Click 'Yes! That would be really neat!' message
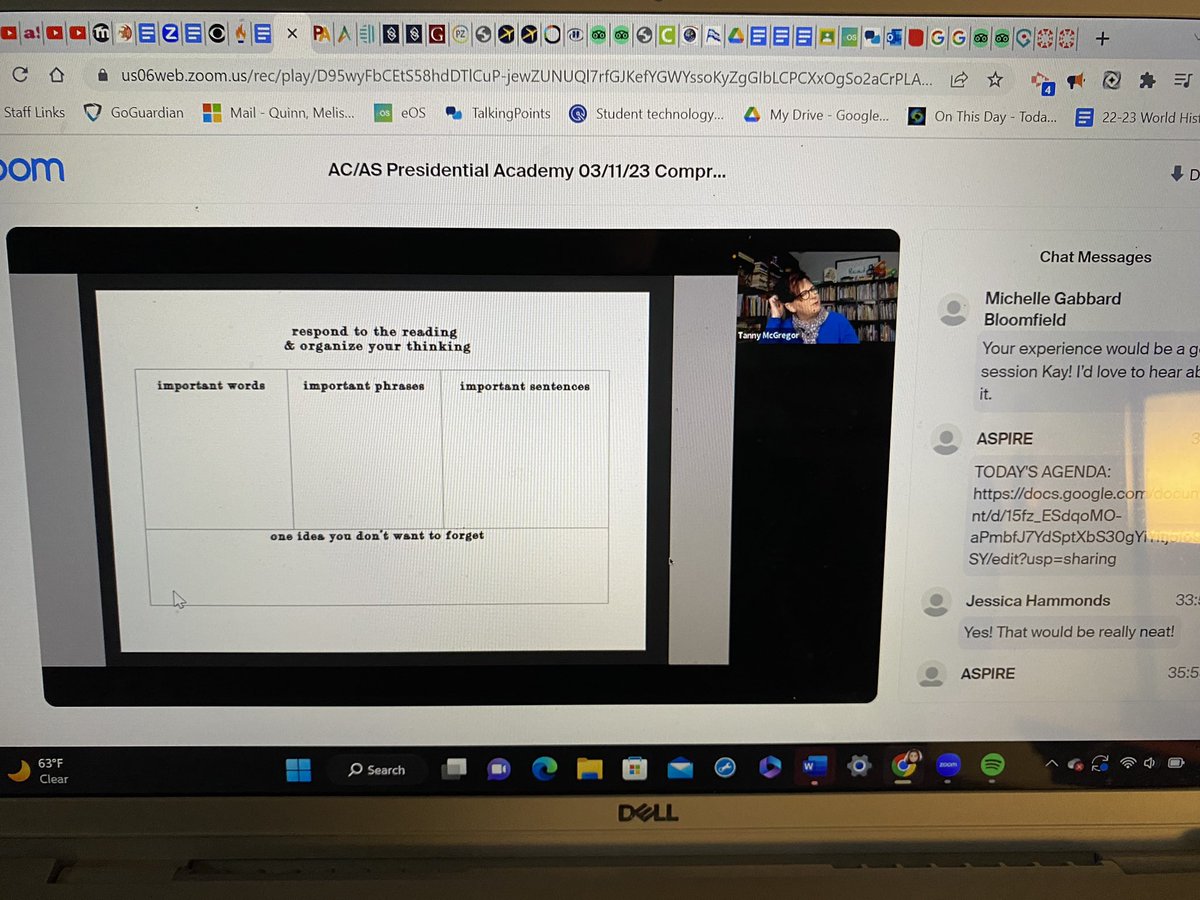Image resolution: width=1200 pixels, height=900 pixels. [1068, 632]
